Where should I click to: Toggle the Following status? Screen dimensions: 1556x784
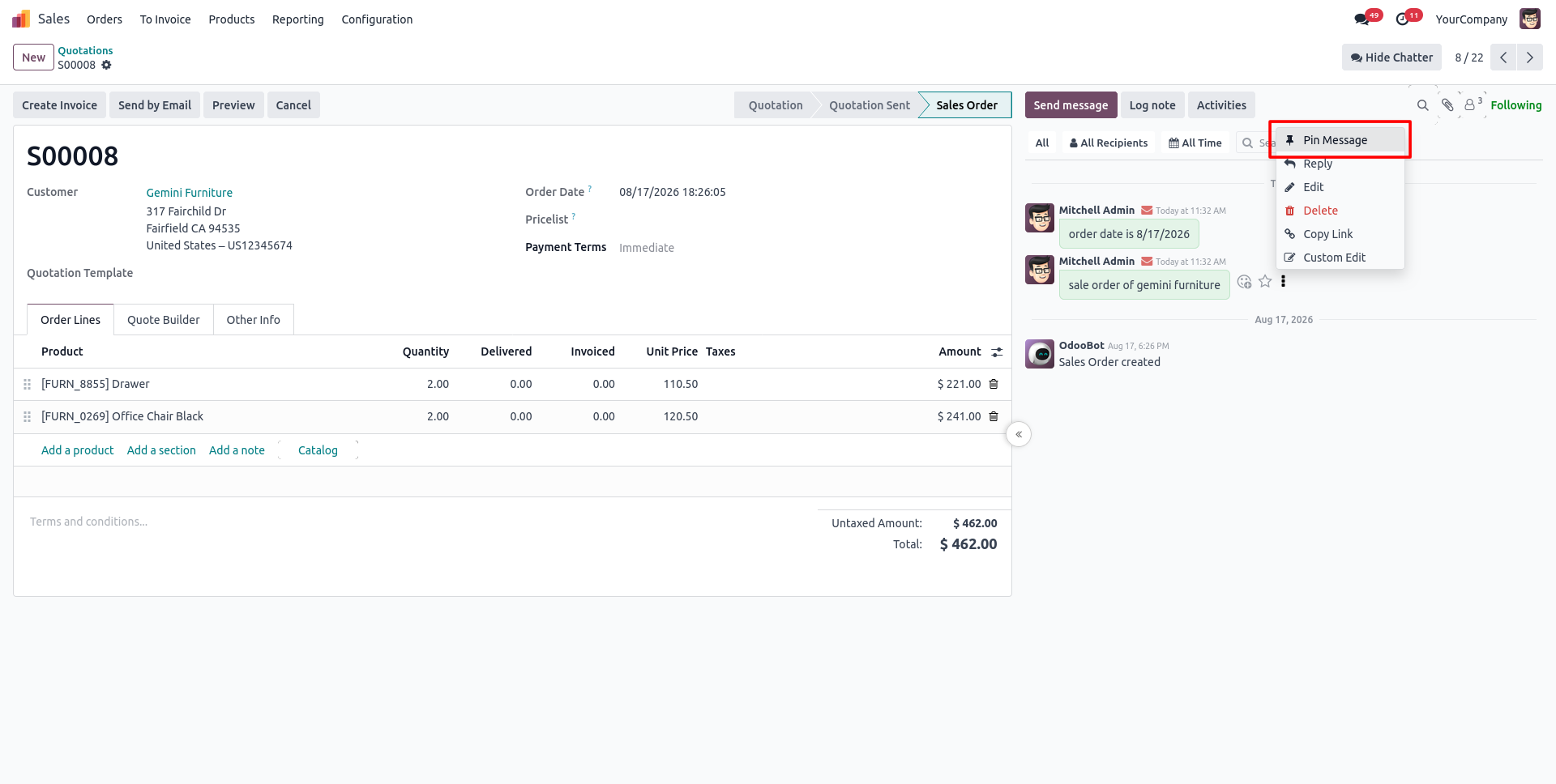pyautogui.click(x=1515, y=105)
